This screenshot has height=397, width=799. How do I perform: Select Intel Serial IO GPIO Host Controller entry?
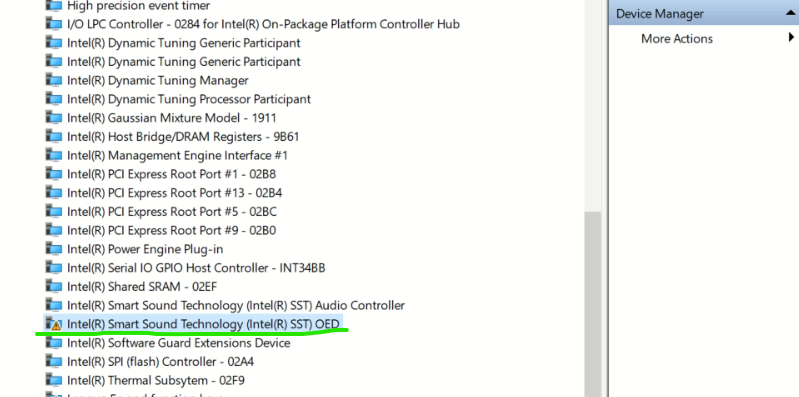(196, 268)
